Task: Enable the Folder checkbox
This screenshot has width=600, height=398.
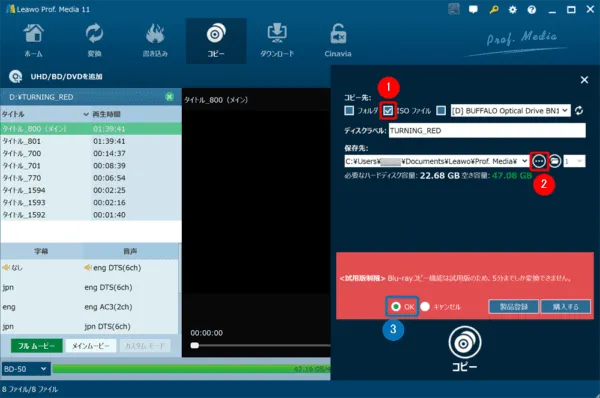Action: (349, 111)
